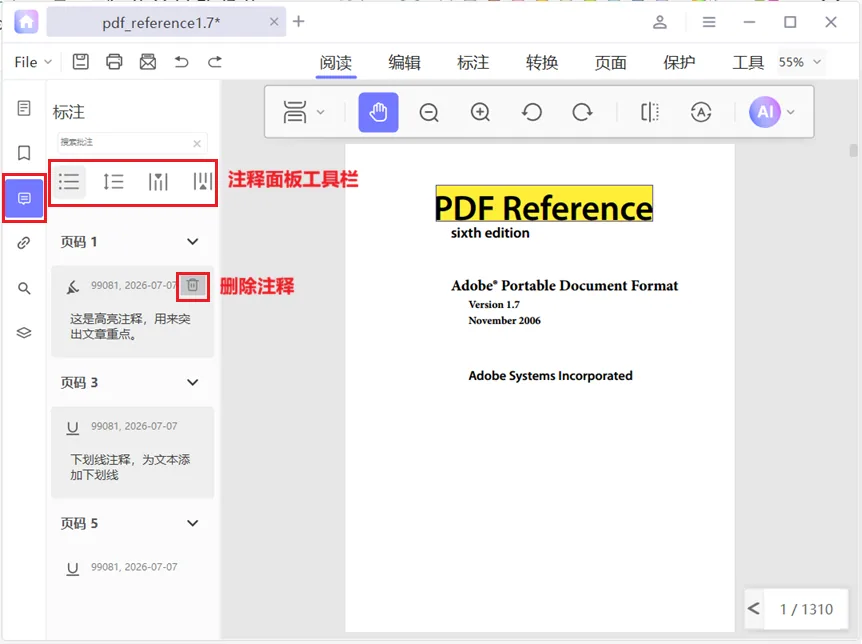
Task: Undo the last action
Action: point(181,62)
